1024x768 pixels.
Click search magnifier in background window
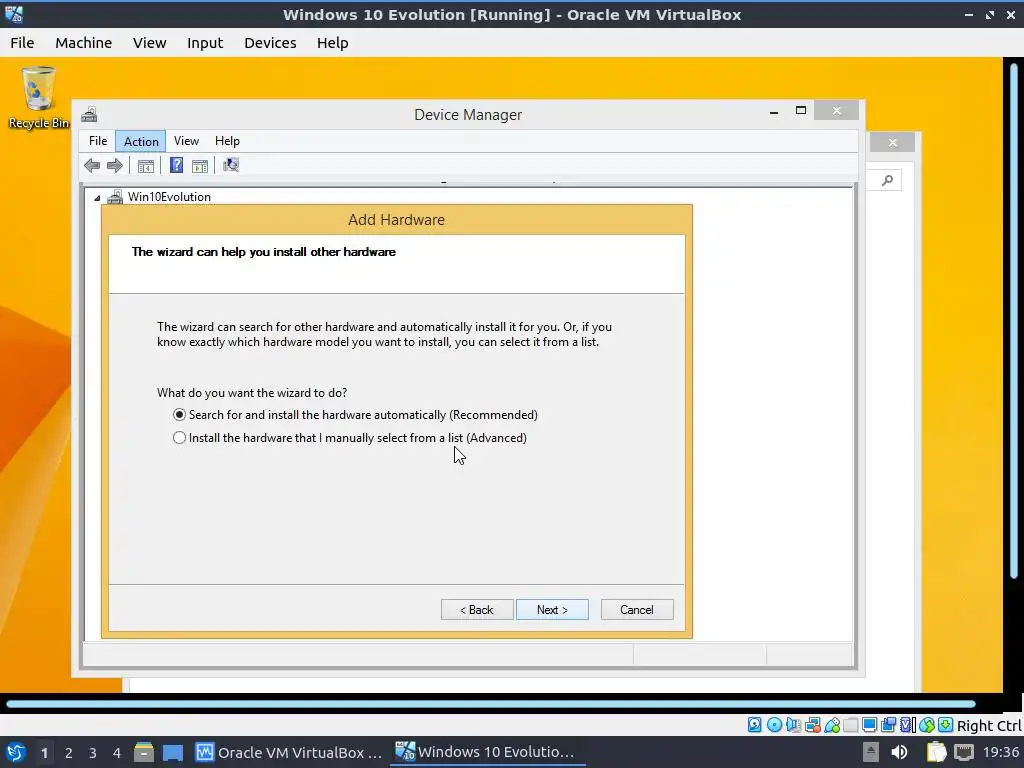click(887, 180)
